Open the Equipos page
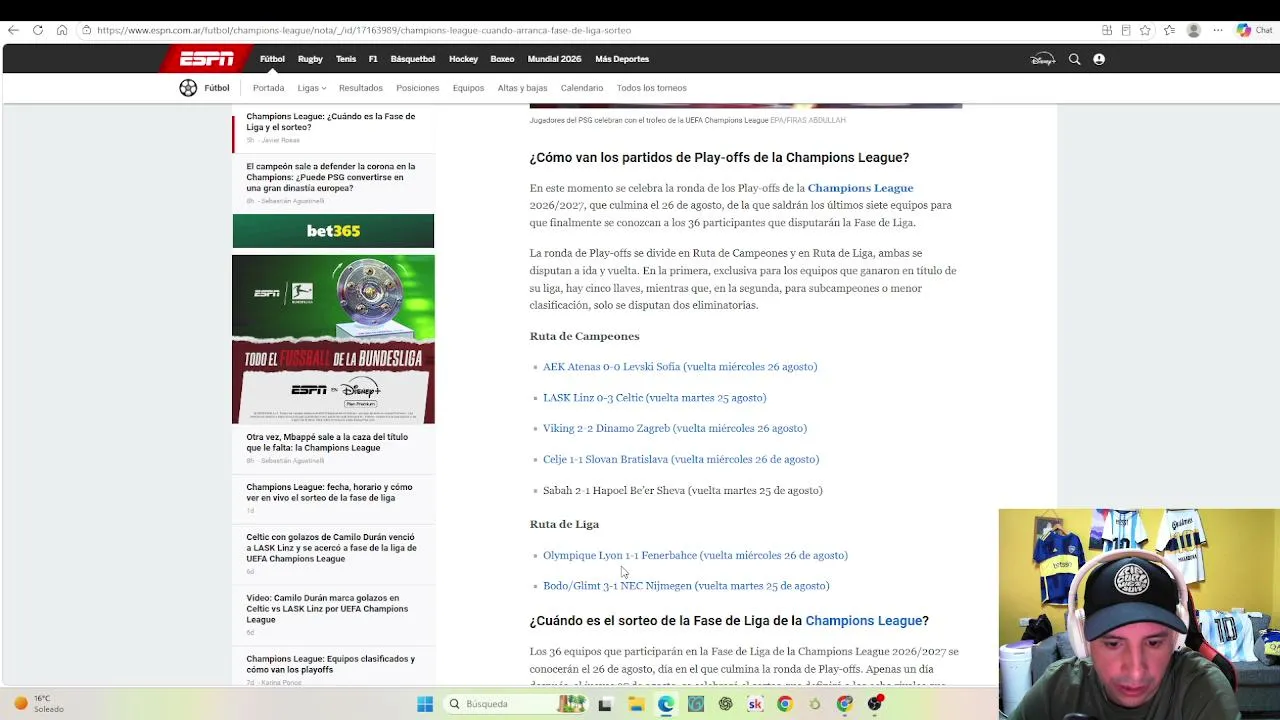This screenshot has width=1280, height=720. click(468, 88)
